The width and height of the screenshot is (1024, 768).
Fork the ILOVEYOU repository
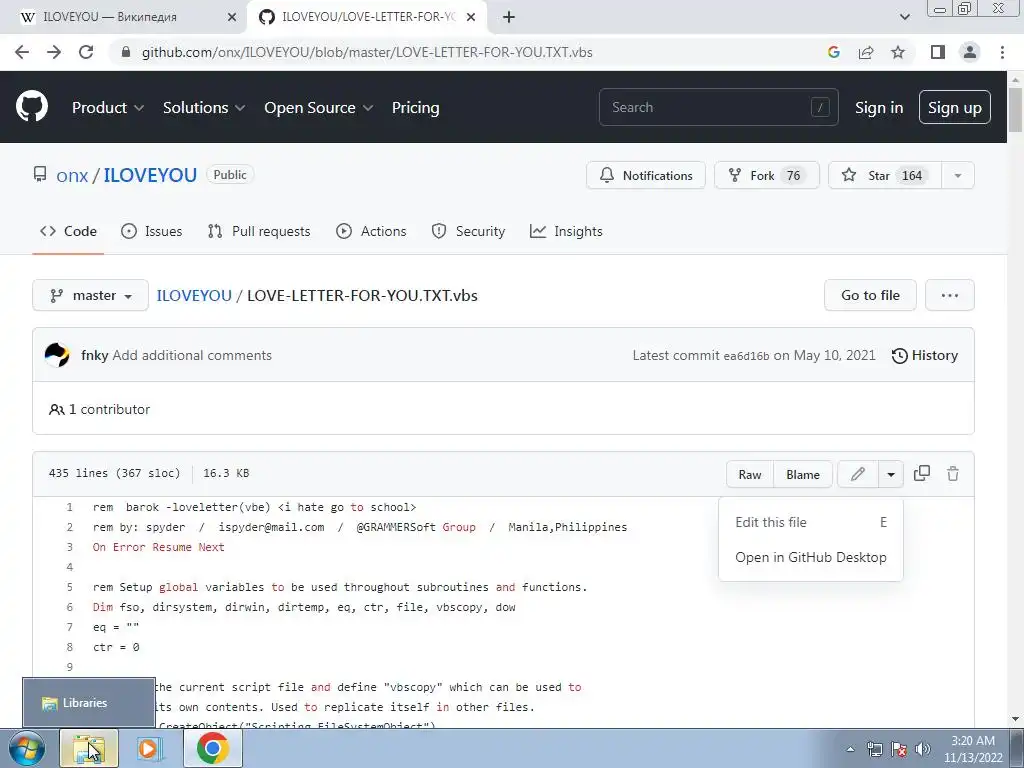click(767, 175)
